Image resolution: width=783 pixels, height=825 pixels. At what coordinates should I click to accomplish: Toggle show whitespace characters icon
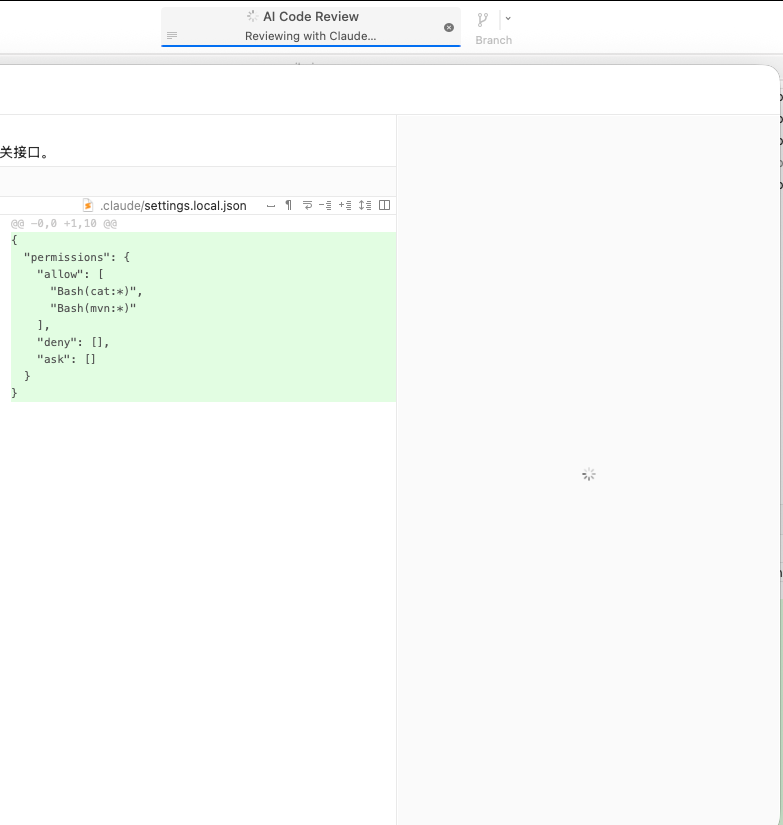pyautogui.click(x=271, y=206)
